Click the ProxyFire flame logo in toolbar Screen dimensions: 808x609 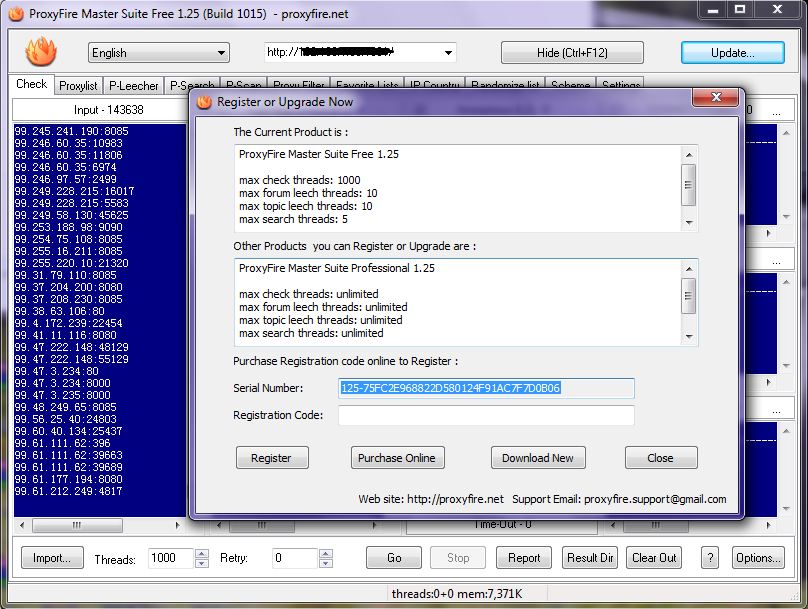point(41,52)
